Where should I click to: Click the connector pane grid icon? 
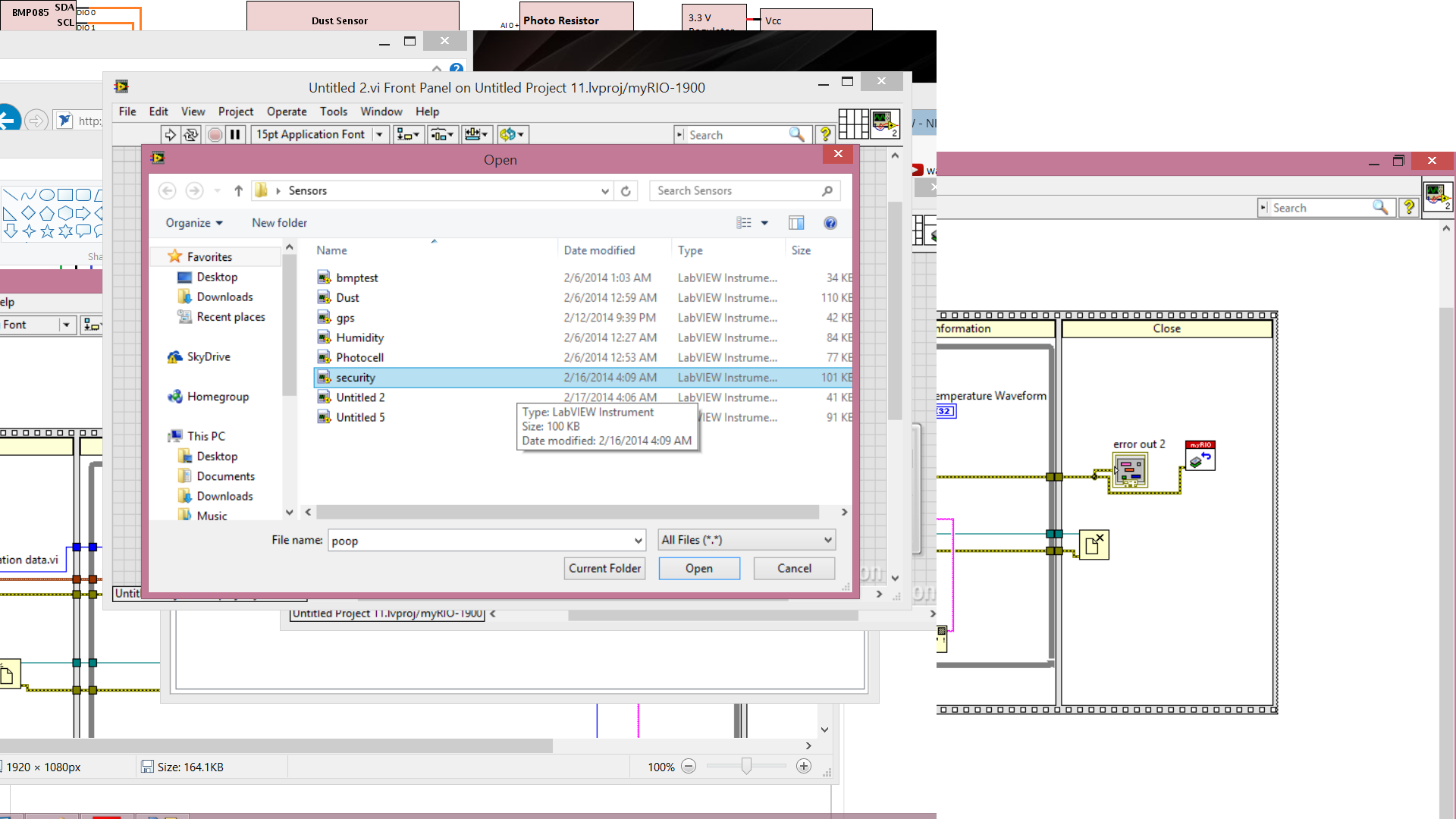(x=853, y=124)
